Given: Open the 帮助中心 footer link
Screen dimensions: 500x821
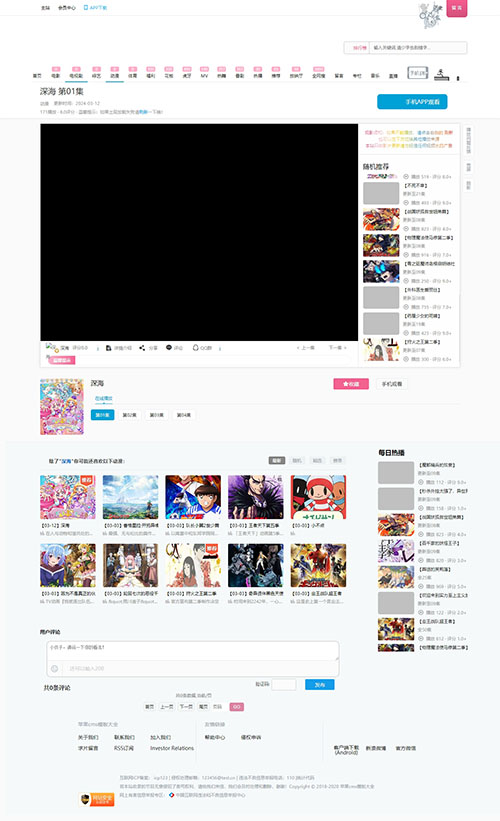Looking at the screenshot, I should point(215,737).
